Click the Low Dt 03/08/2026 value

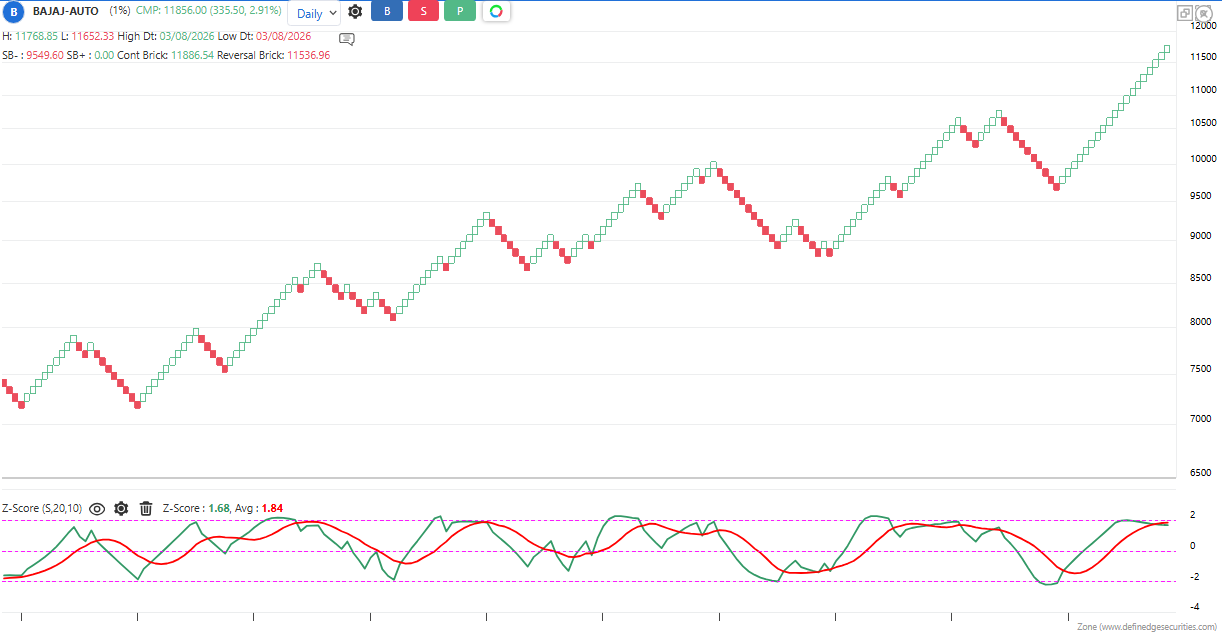click(x=284, y=36)
